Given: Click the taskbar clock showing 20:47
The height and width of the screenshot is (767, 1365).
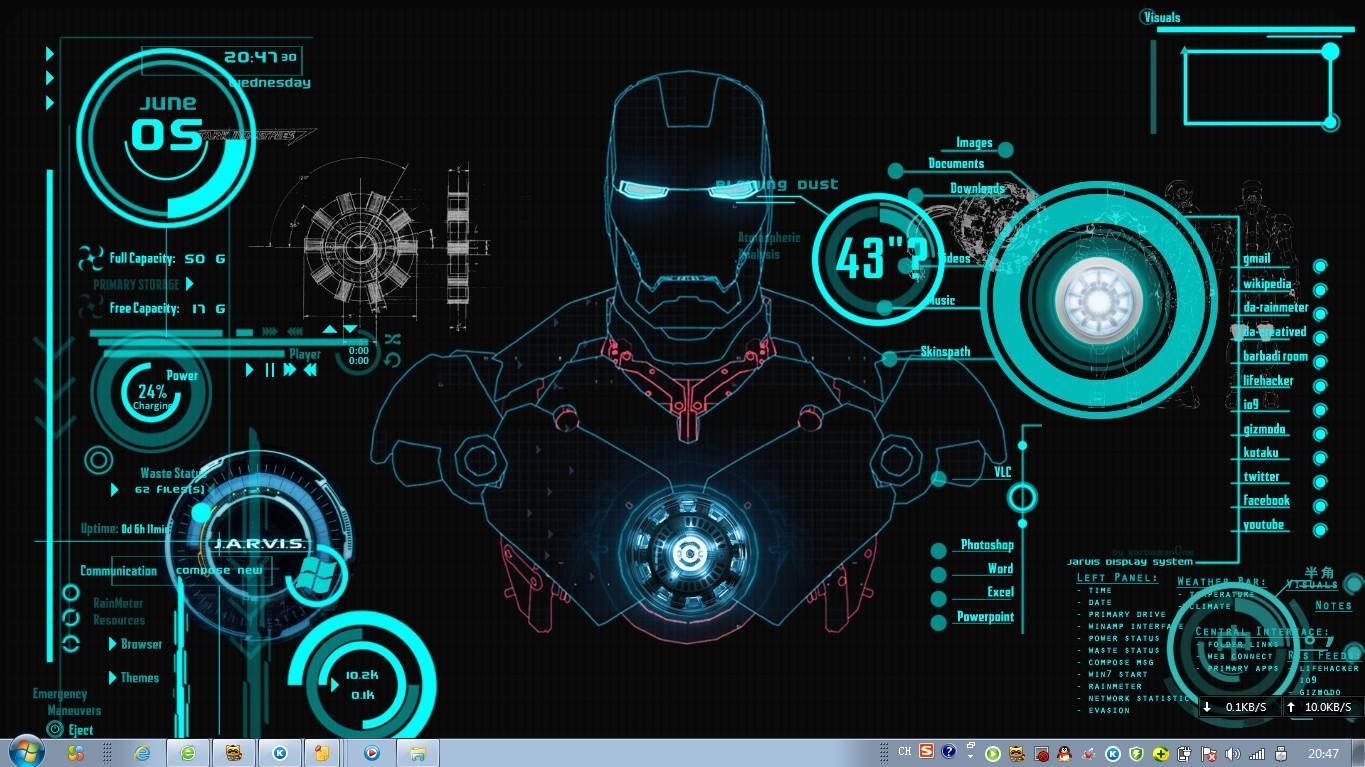Looking at the screenshot, I should [1323, 753].
